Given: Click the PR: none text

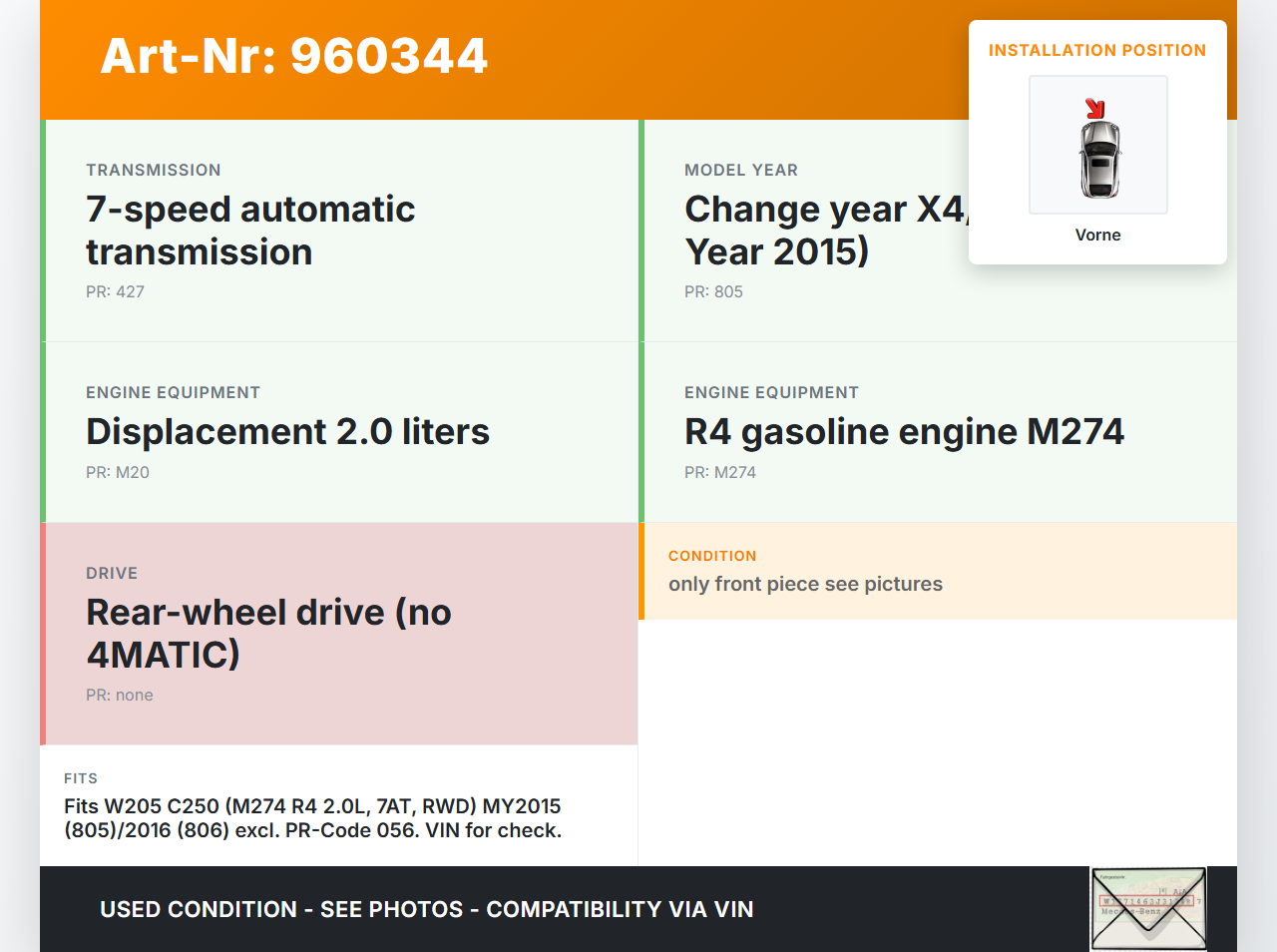Looking at the screenshot, I should (120, 695).
